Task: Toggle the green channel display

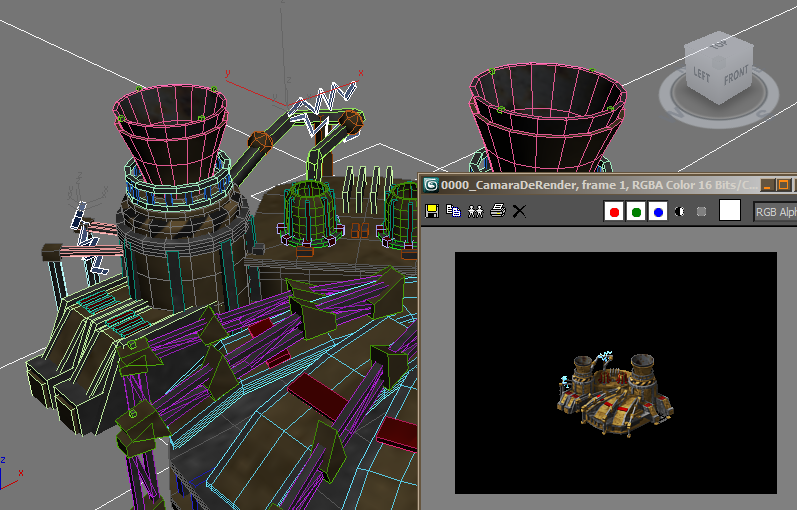Action: [636, 212]
